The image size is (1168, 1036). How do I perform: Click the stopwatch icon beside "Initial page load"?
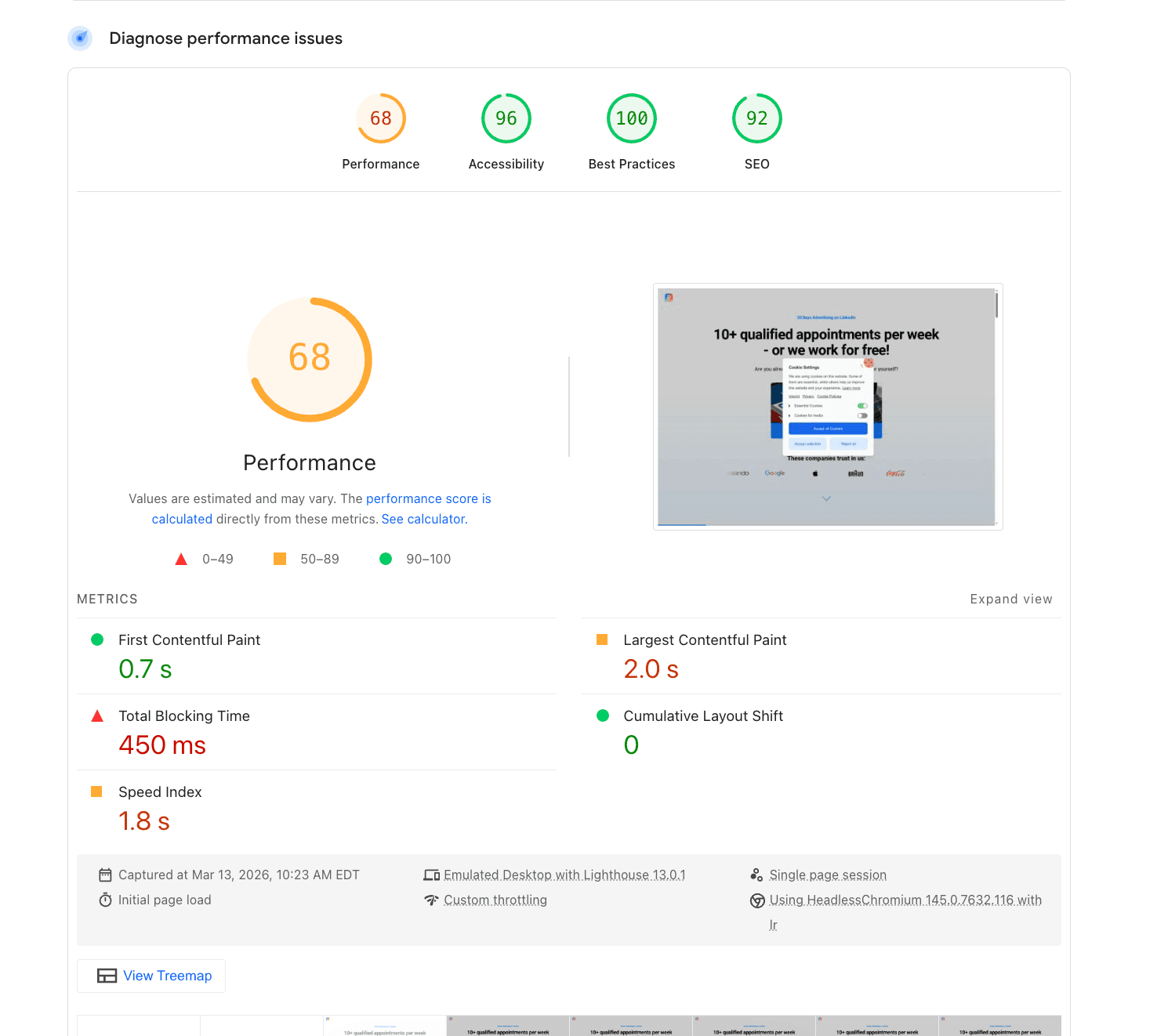[106, 900]
